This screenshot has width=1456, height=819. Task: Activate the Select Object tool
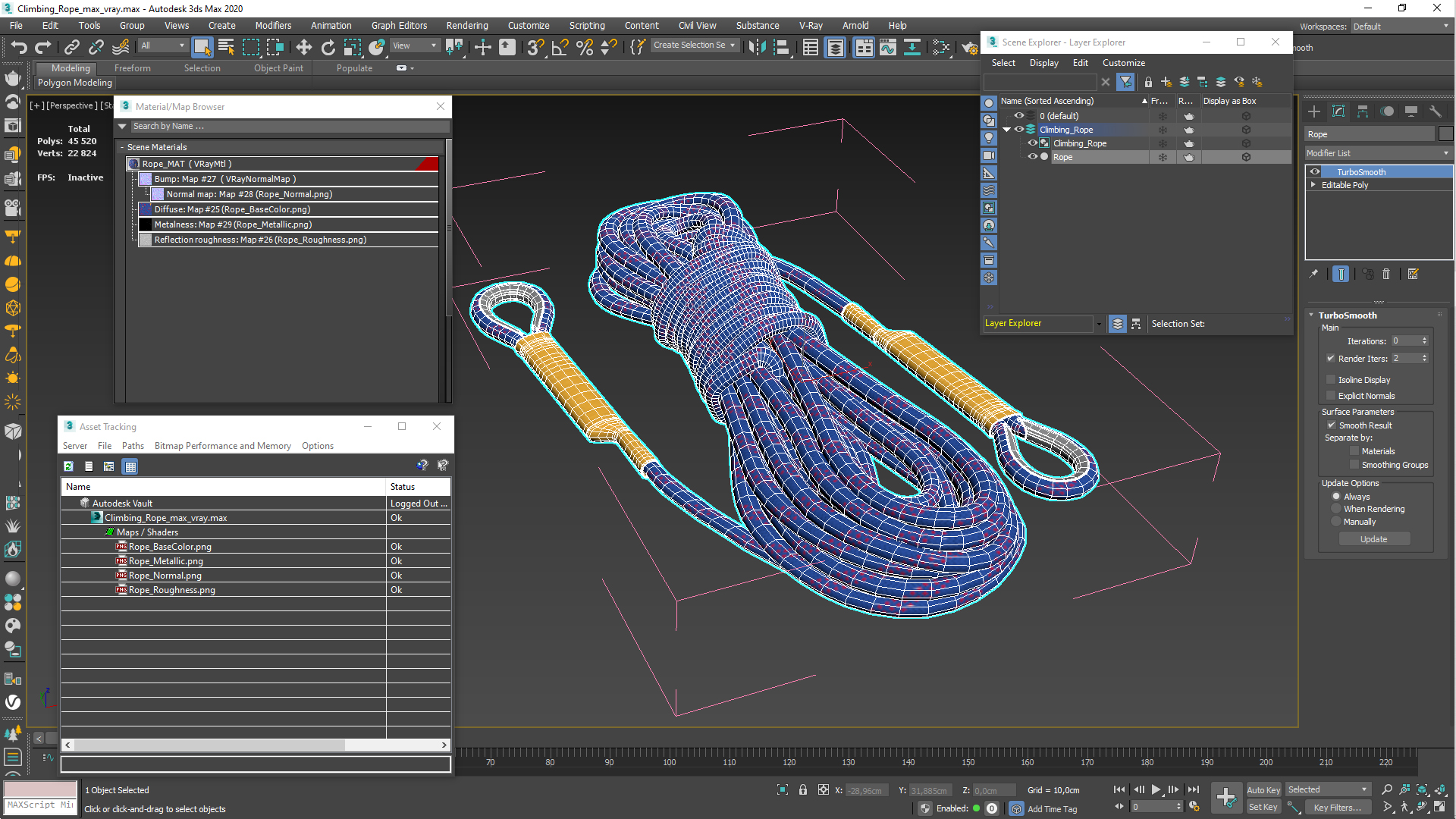coord(202,47)
